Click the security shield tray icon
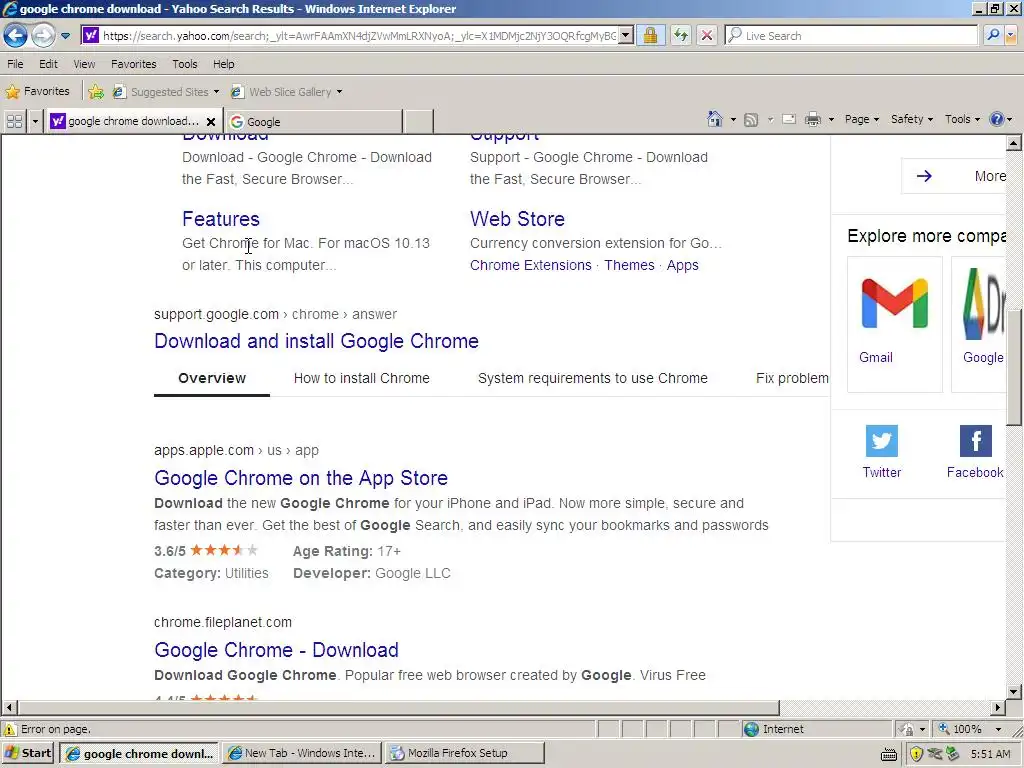This screenshot has height=768, width=1024. point(916,754)
